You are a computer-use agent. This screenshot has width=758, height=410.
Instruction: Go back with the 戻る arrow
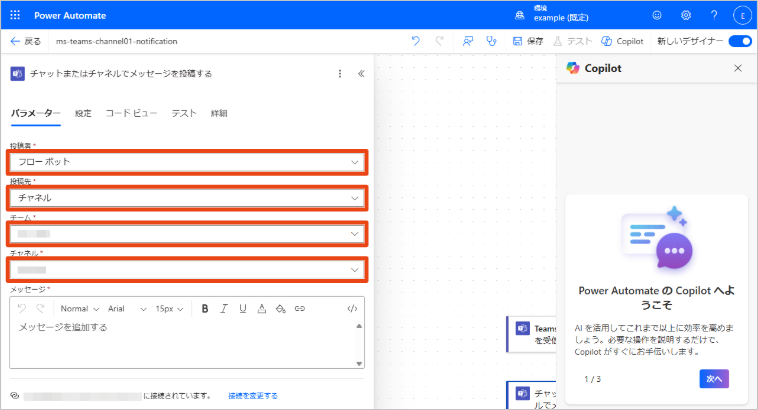pos(25,41)
